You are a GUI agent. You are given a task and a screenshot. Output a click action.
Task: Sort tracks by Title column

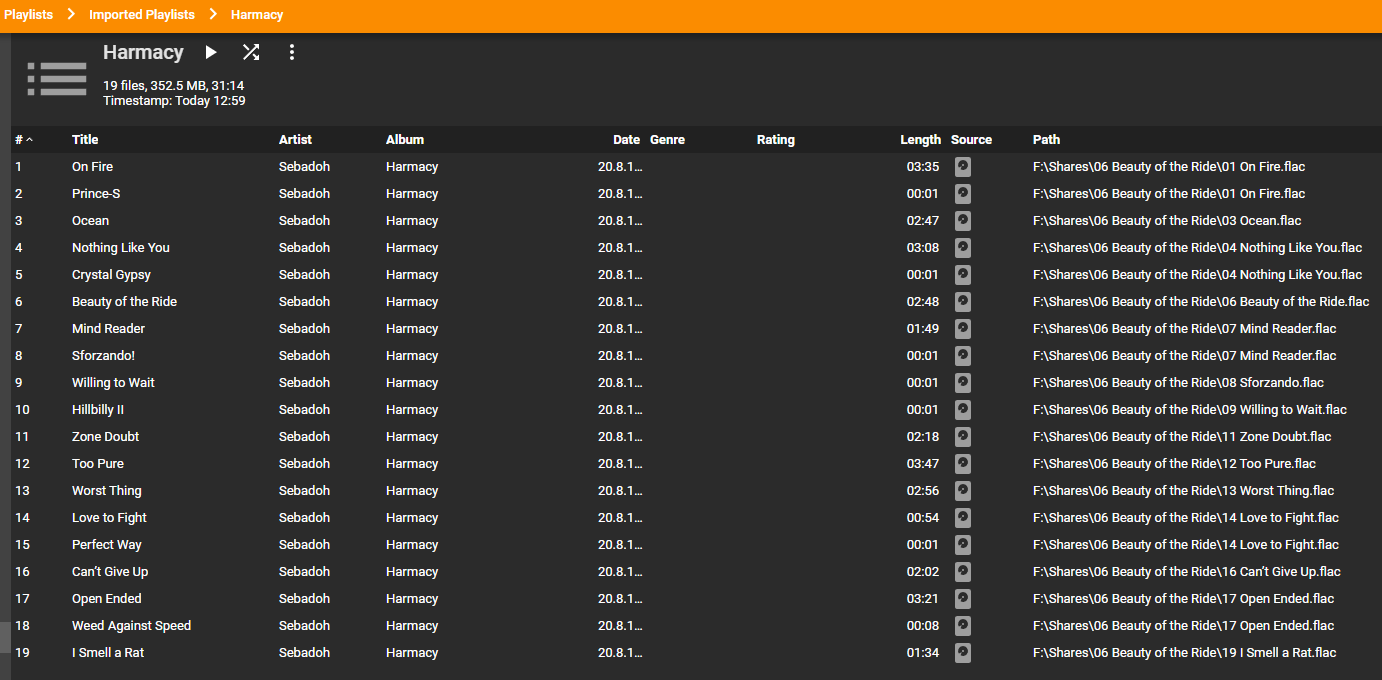[x=85, y=140]
